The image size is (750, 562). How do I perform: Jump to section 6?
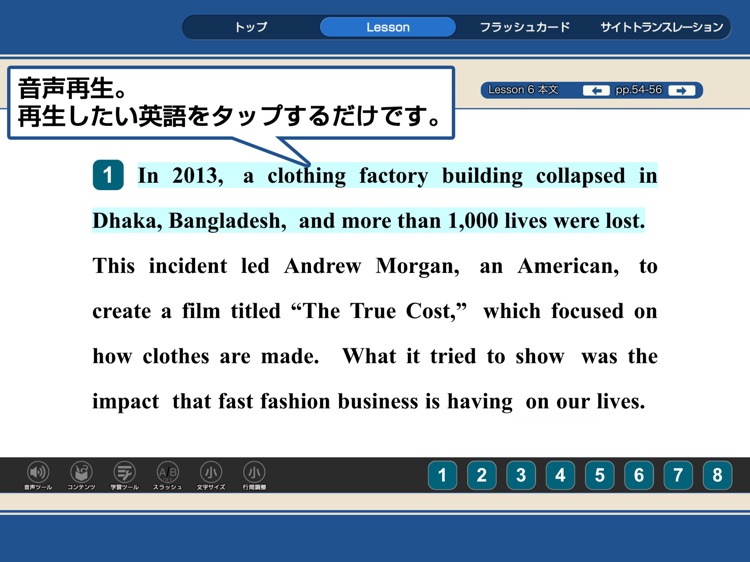tap(639, 475)
